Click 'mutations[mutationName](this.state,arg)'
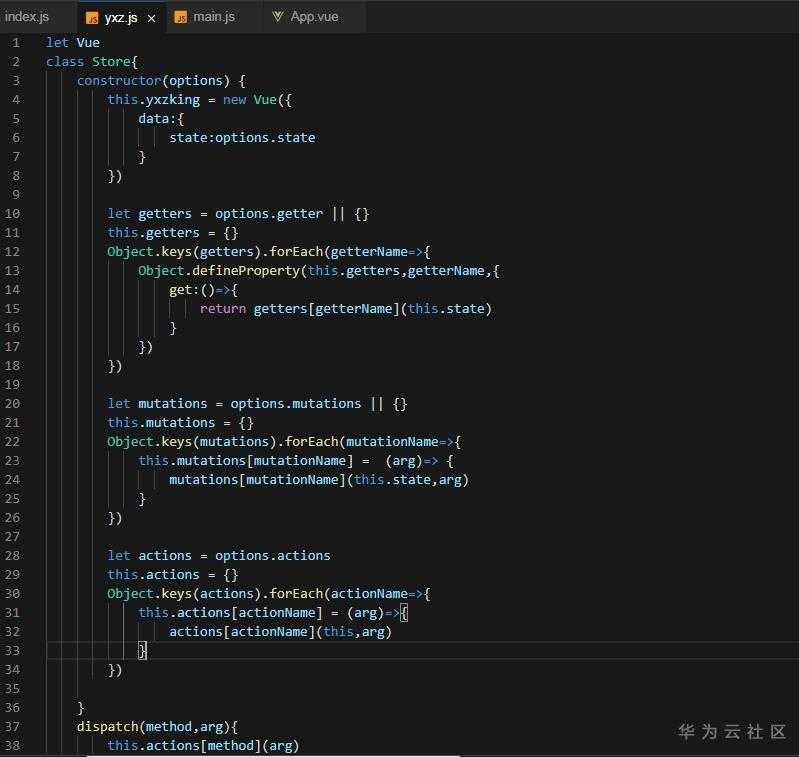This screenshot has width=799, height=757. tap(319, 480)
